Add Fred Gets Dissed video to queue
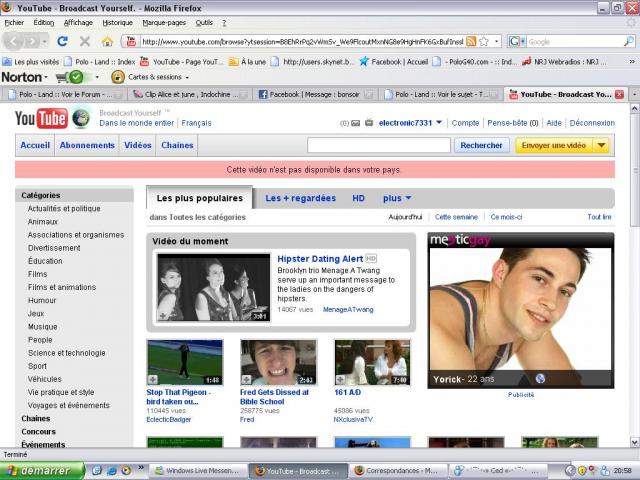Viewport: 640px width, 480px height. 247,380
